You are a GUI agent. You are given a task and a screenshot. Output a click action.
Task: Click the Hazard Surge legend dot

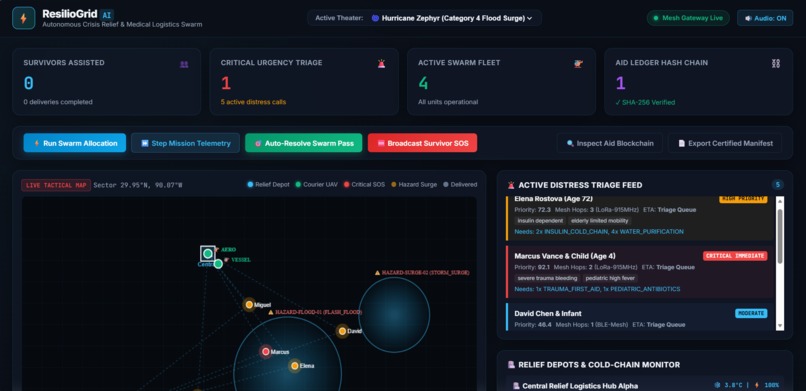pyautogui.click(x=394, y=184)
